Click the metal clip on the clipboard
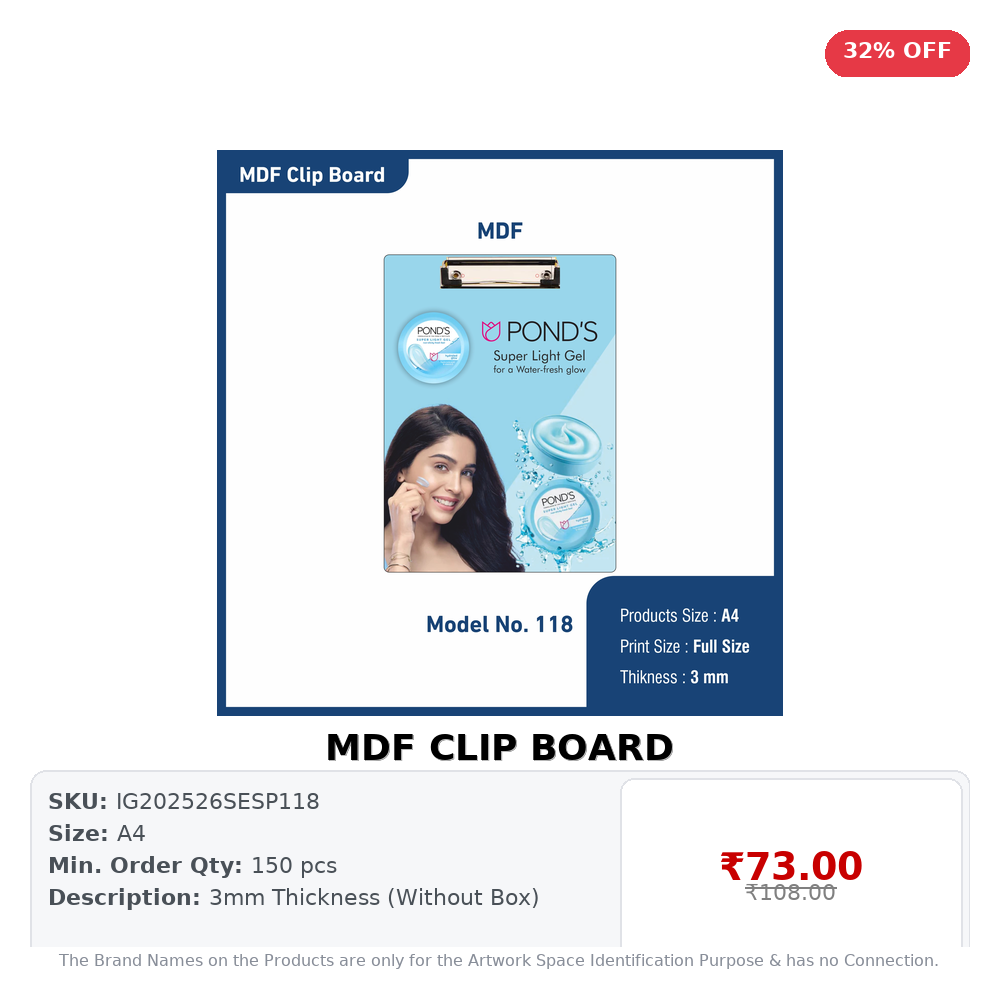 [x=500, y=272]
